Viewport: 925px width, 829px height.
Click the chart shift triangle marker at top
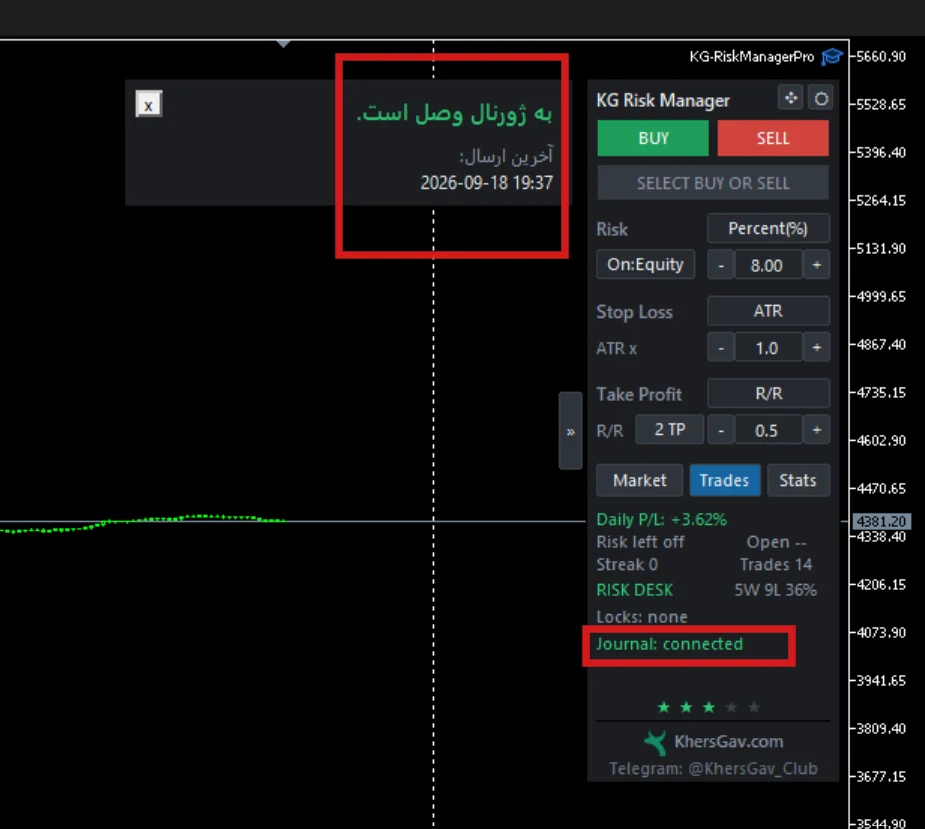[x=283, y=44]
